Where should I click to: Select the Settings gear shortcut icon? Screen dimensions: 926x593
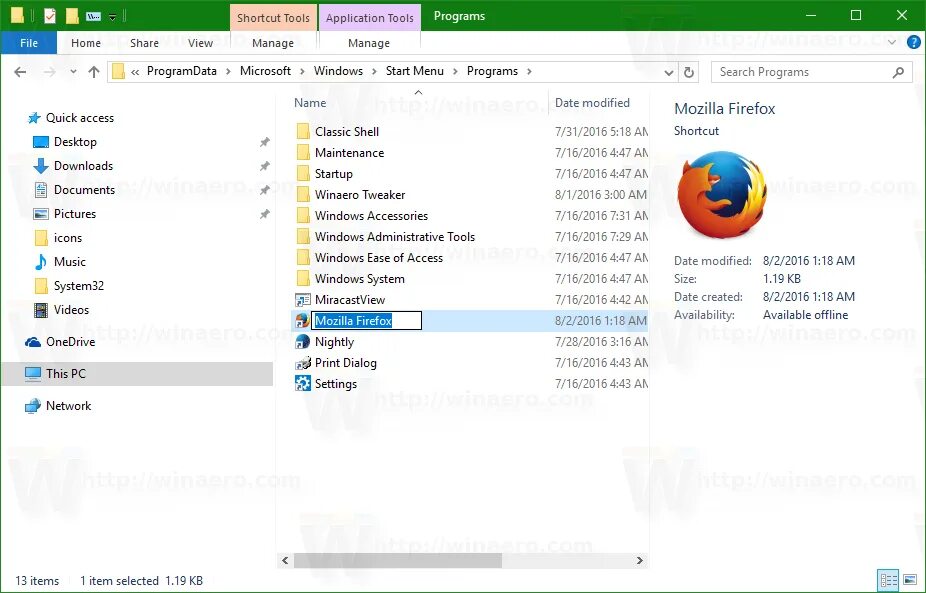coord(303,383)
